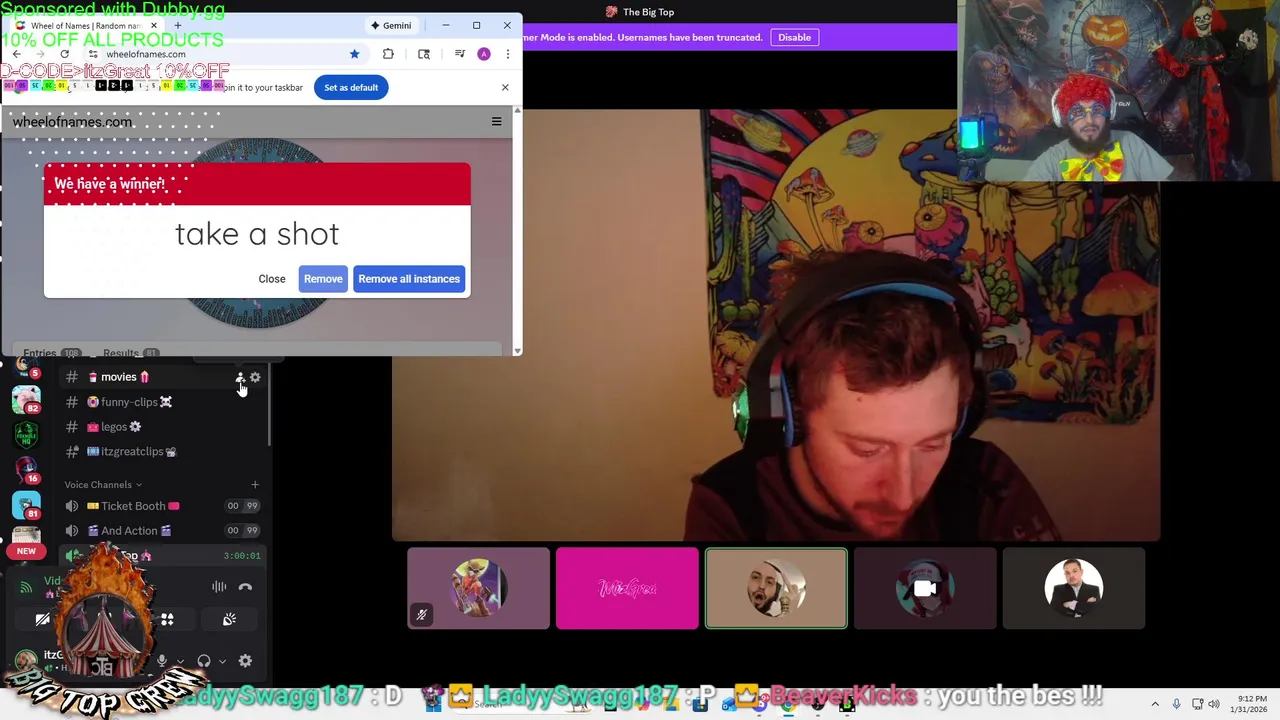1280x720 pixels.
Task: Open server icon with 16 badge
Action: (x=26, y=470)
